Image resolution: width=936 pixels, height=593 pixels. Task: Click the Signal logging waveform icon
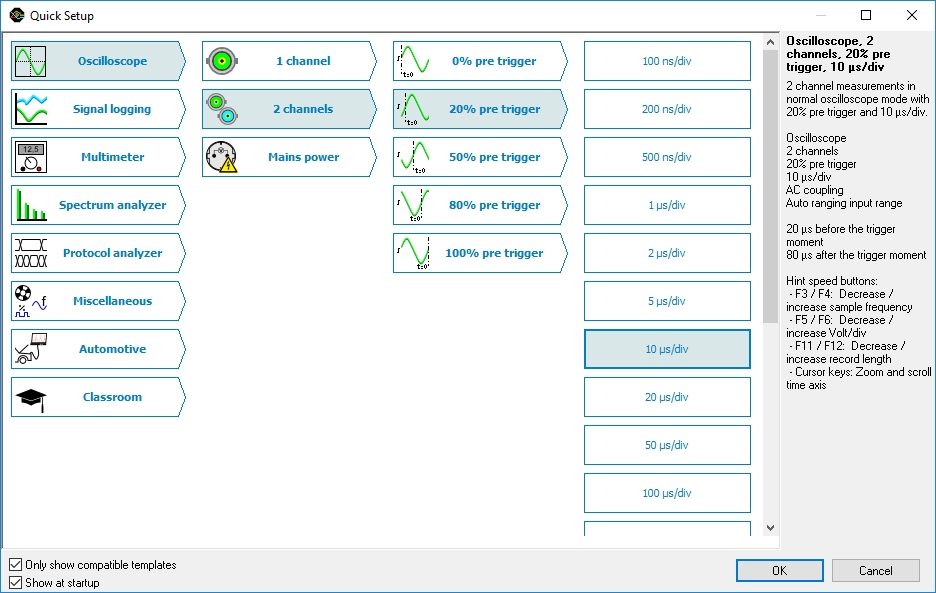30,109
